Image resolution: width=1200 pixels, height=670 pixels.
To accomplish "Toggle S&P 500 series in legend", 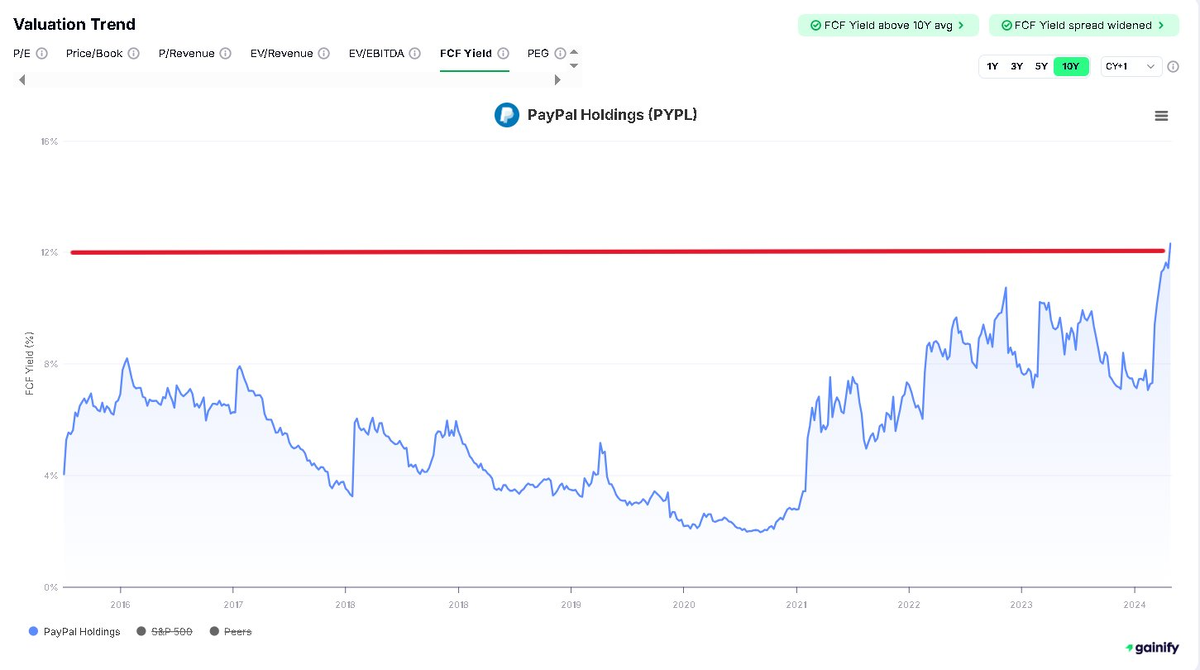I will pos(165,632).
